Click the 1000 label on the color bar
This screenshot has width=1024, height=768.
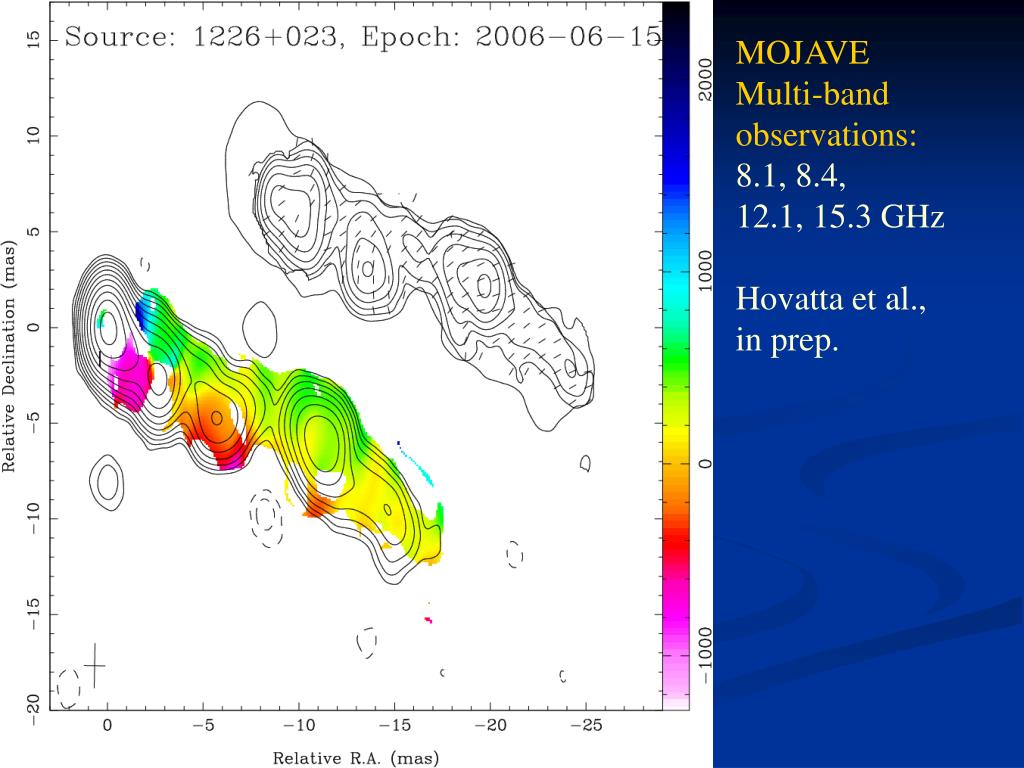tap(706, 270)
